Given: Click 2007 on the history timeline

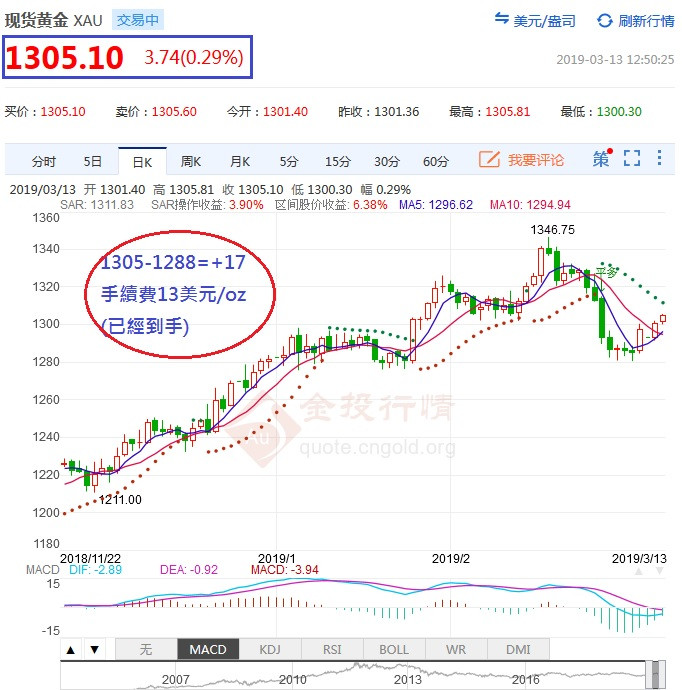Looking at the screenshot, I should 176,680.
